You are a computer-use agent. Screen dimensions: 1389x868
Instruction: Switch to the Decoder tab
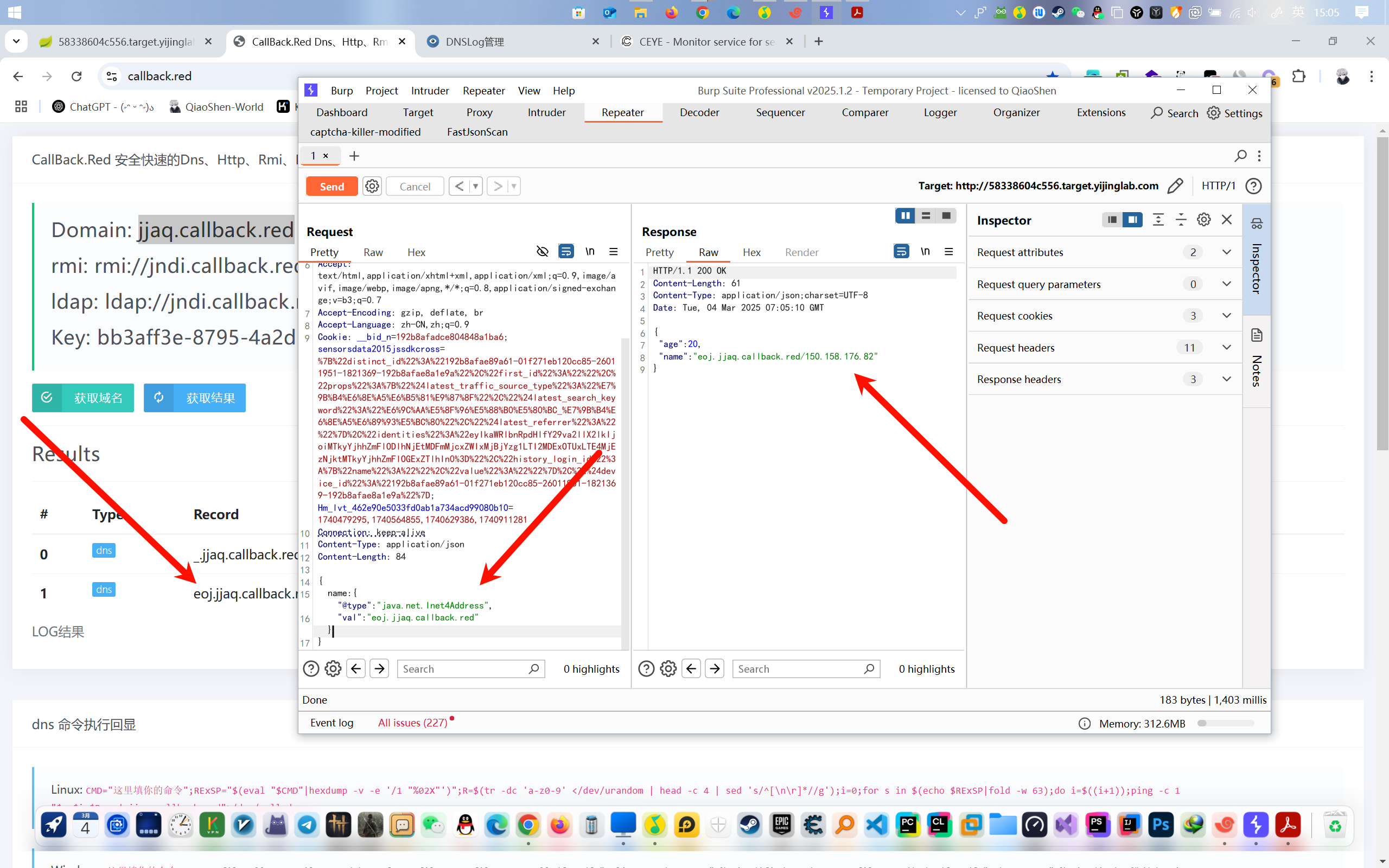[699, 112]
